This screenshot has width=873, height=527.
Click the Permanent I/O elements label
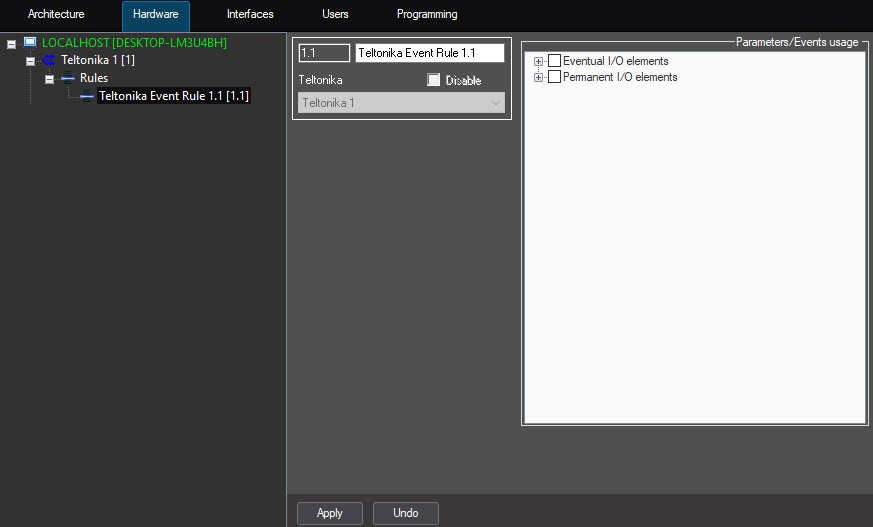click(x=620, y=77)
